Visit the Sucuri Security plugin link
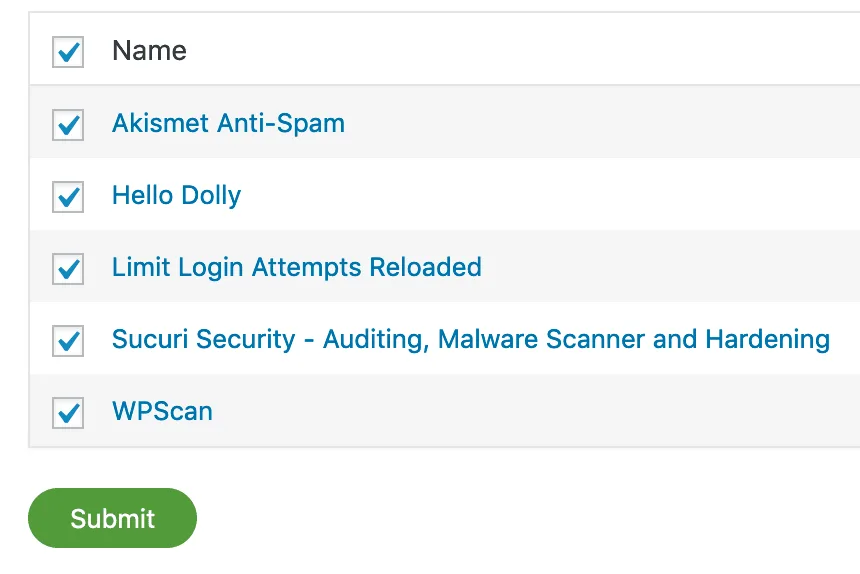 [x=470, y=339]
